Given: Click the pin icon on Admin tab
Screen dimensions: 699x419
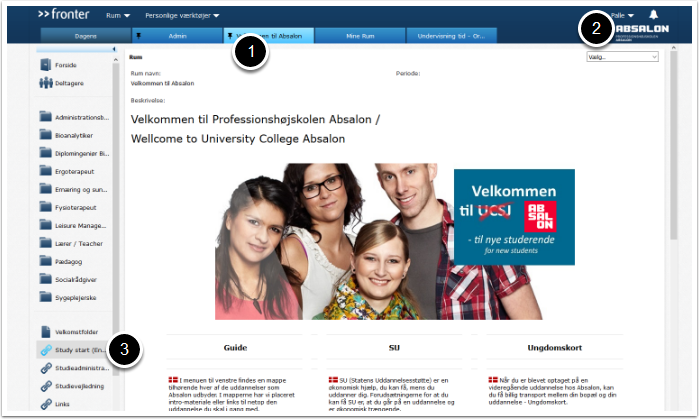Looking at the screenshot, I should click(x=138, y=36).
